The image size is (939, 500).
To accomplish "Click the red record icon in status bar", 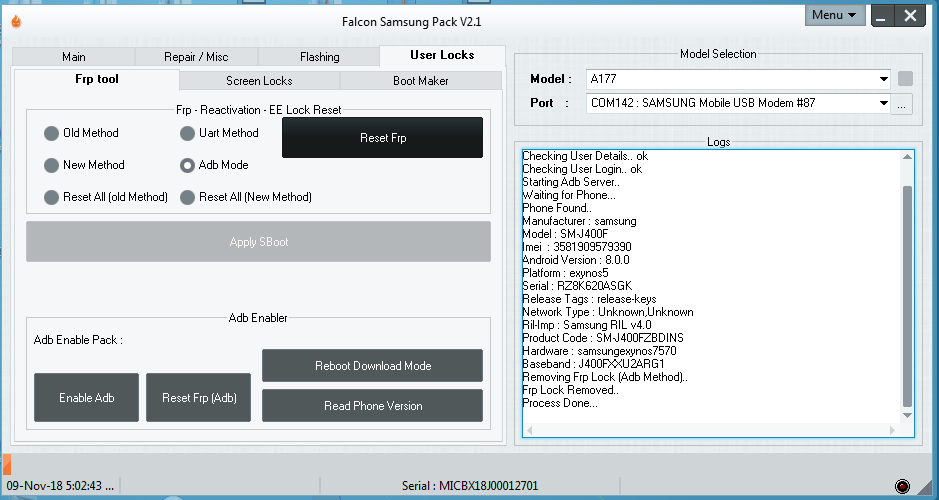I will click(902, 486).
